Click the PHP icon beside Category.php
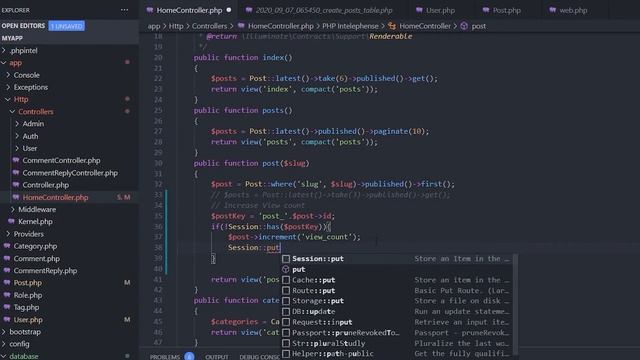This screenshot has height=360, width=640. (x=7, y=246)
